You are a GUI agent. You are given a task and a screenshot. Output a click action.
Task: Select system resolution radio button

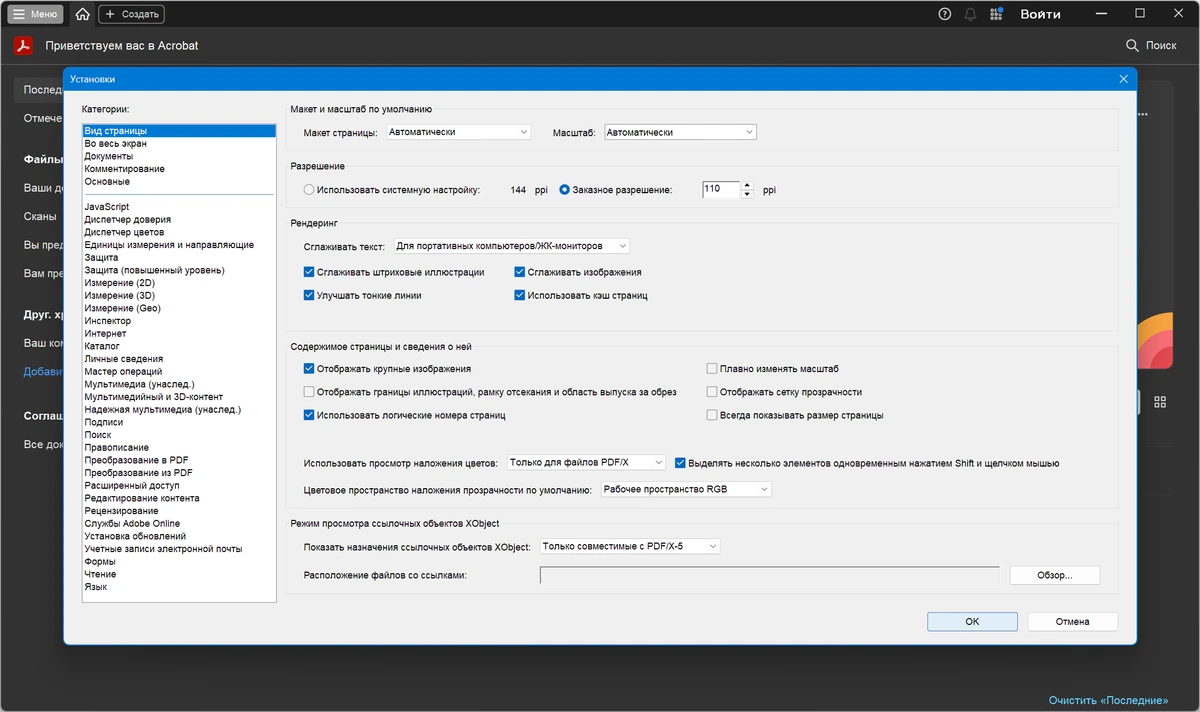(x=309, y=189)
